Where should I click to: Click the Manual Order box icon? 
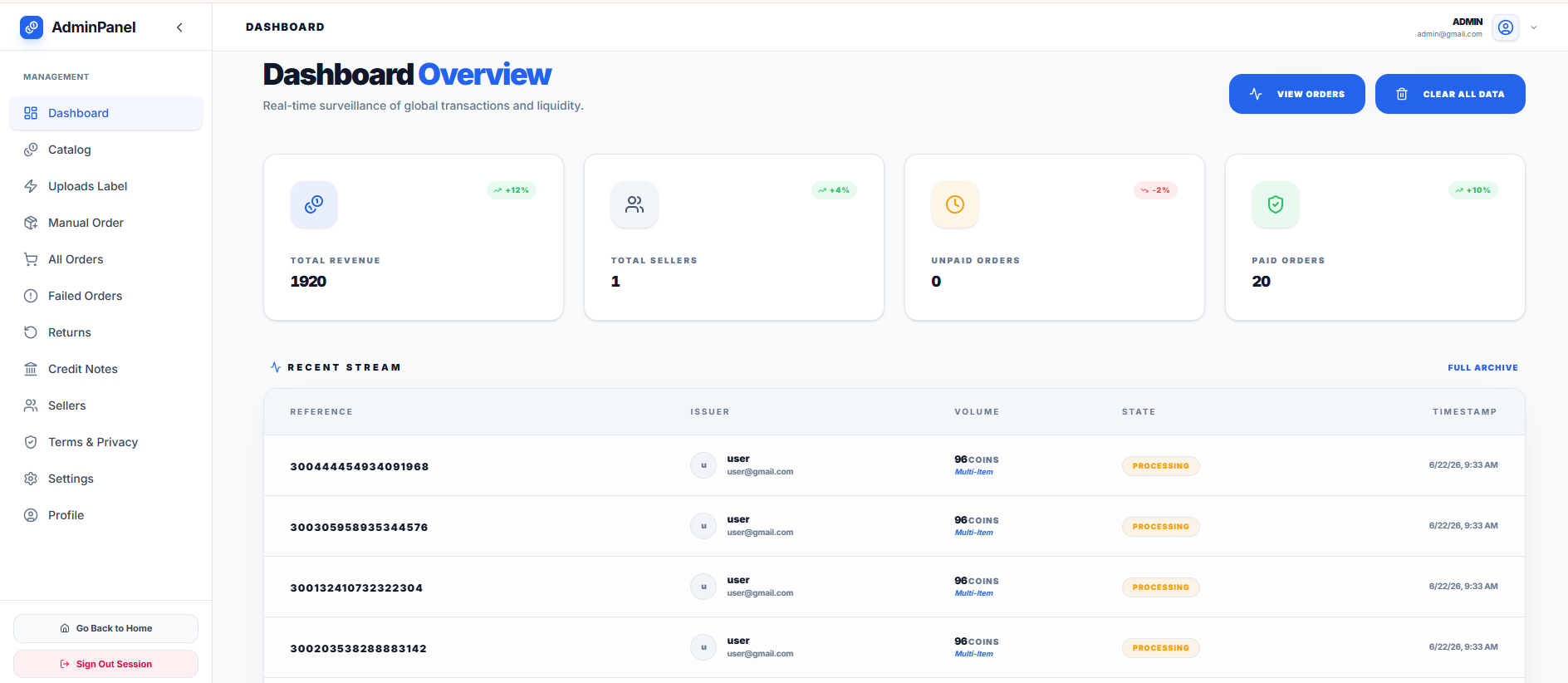[31, 223]
